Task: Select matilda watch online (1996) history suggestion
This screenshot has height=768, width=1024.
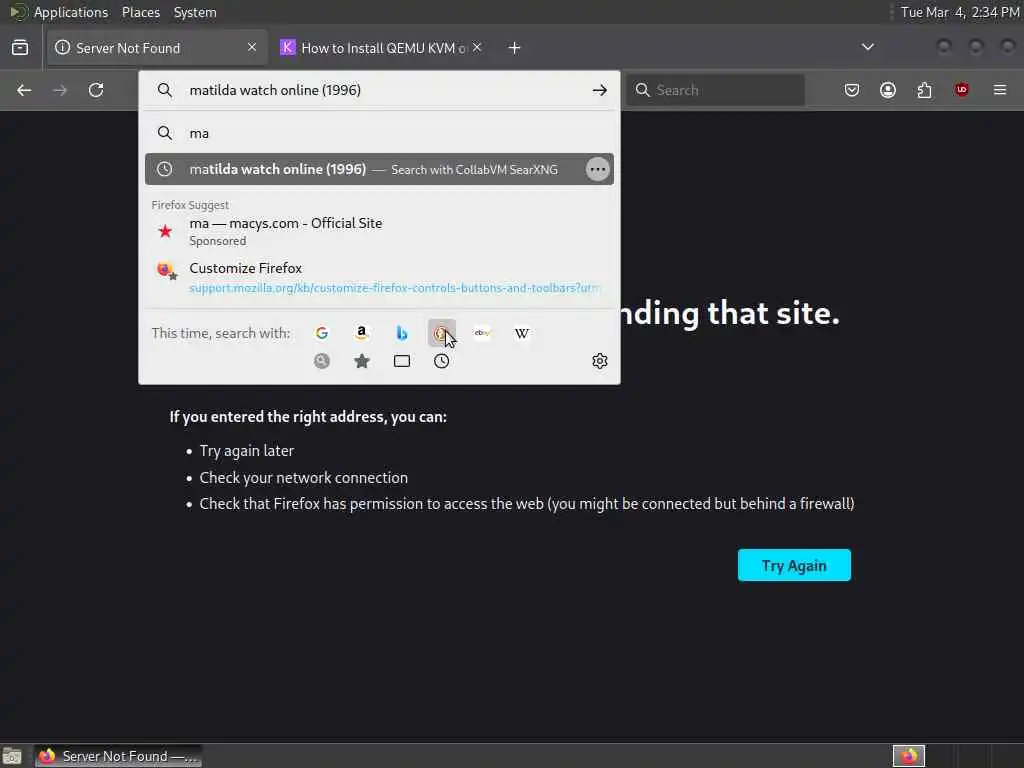Action: click(379, 169)
